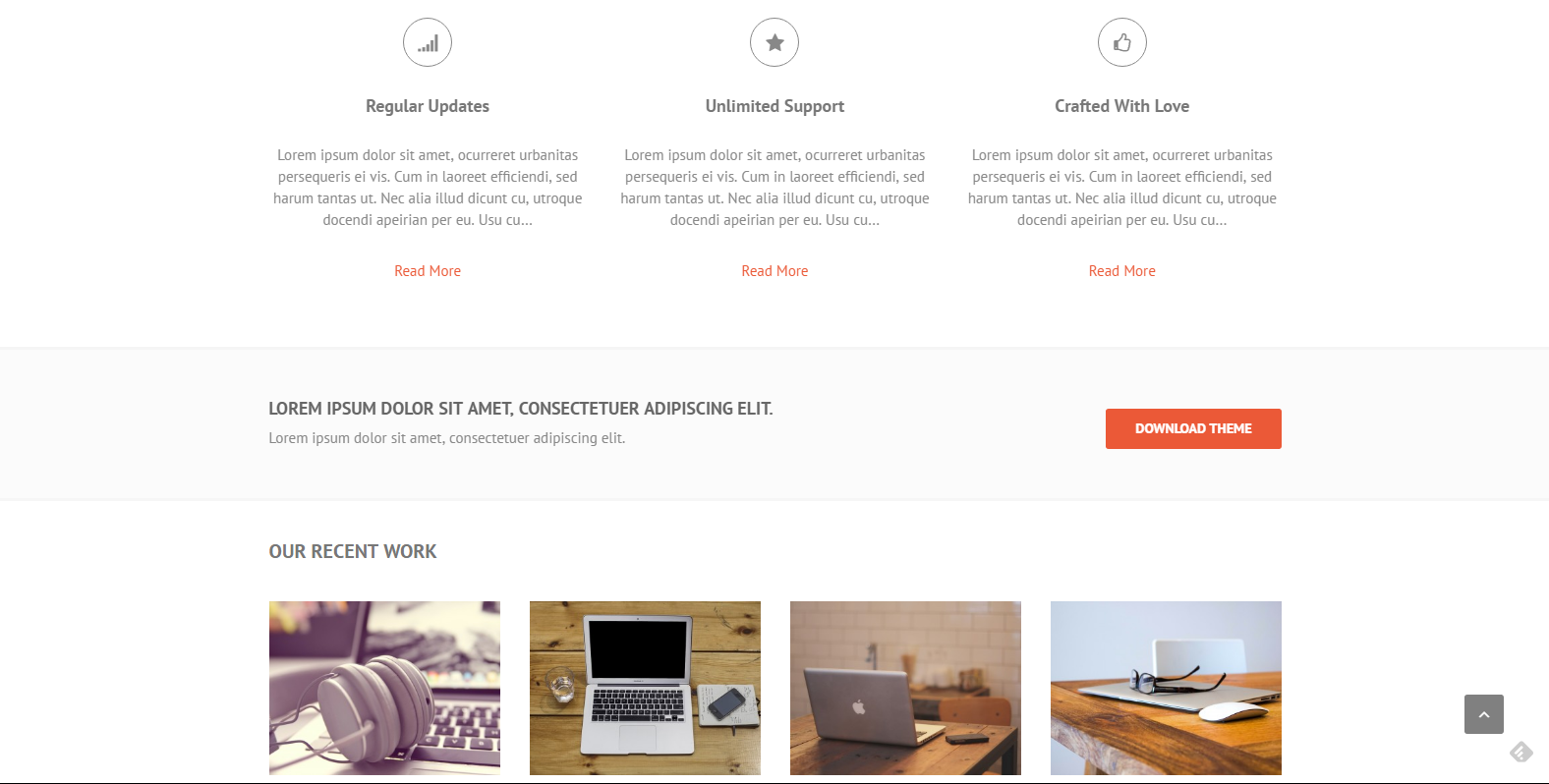Open the laptop on wooden table thumbnail
Image resolution: width=1549 pixels, height=784 pixels.
[x=645, y=688]
